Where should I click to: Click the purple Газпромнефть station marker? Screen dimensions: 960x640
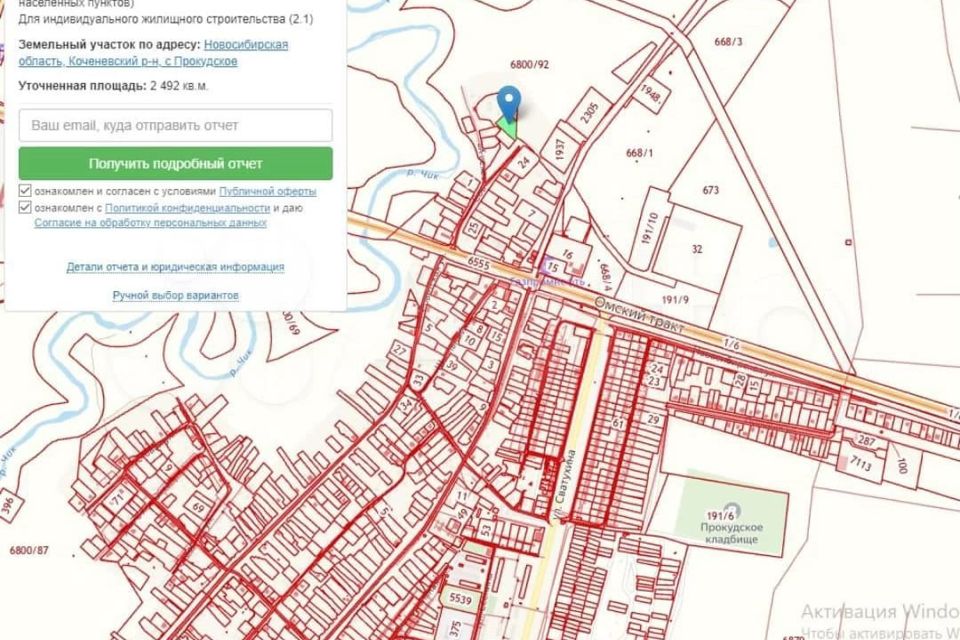546,267
